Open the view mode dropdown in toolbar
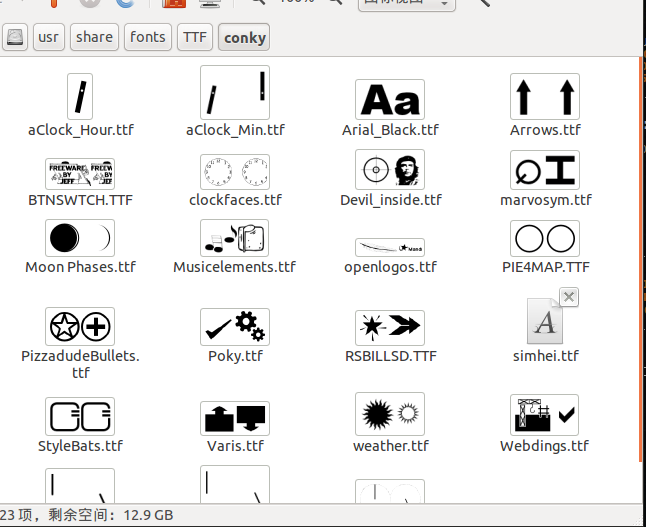The height and width of the screenshot is (527, 646). (407, 3)
